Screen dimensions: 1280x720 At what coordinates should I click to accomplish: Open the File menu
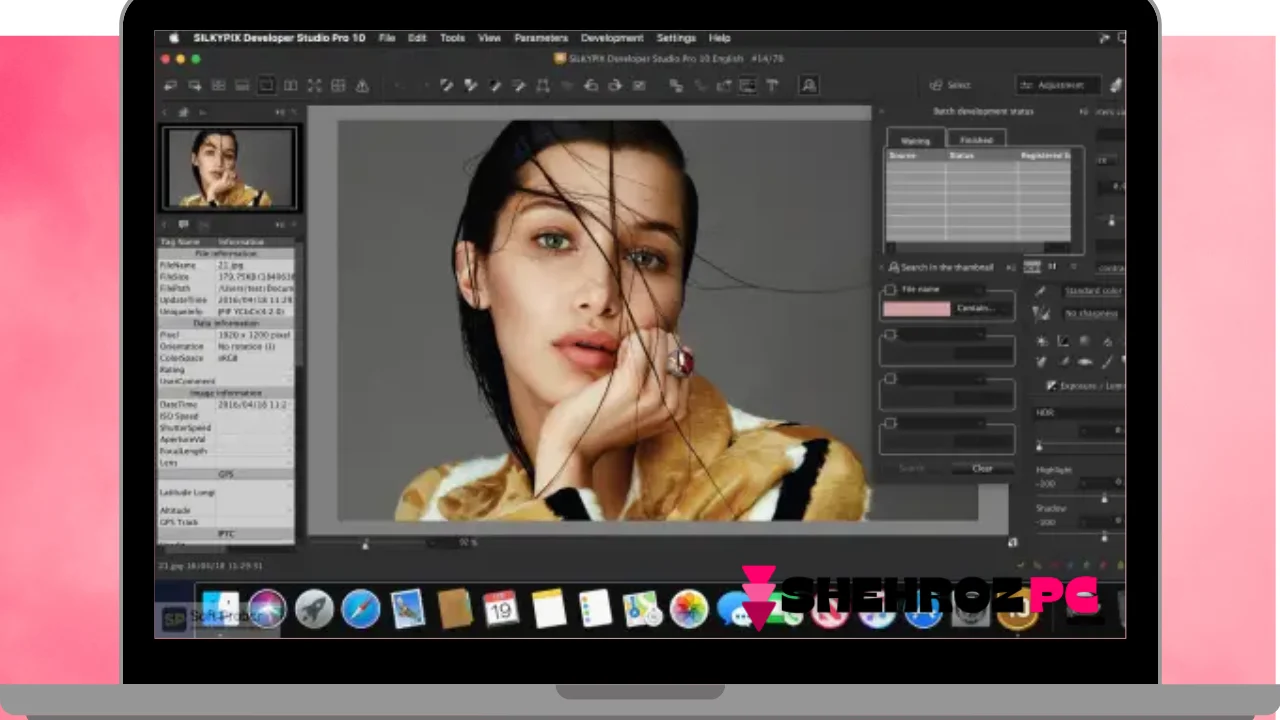click(387, 38)
